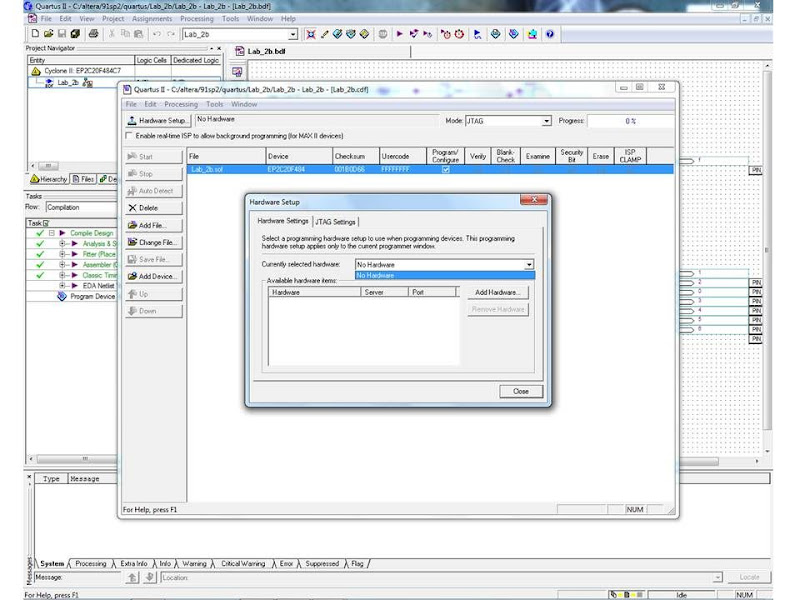Enable real-time ISP checkbox
This screenshot has width=800, height=600.
(129, 136)
